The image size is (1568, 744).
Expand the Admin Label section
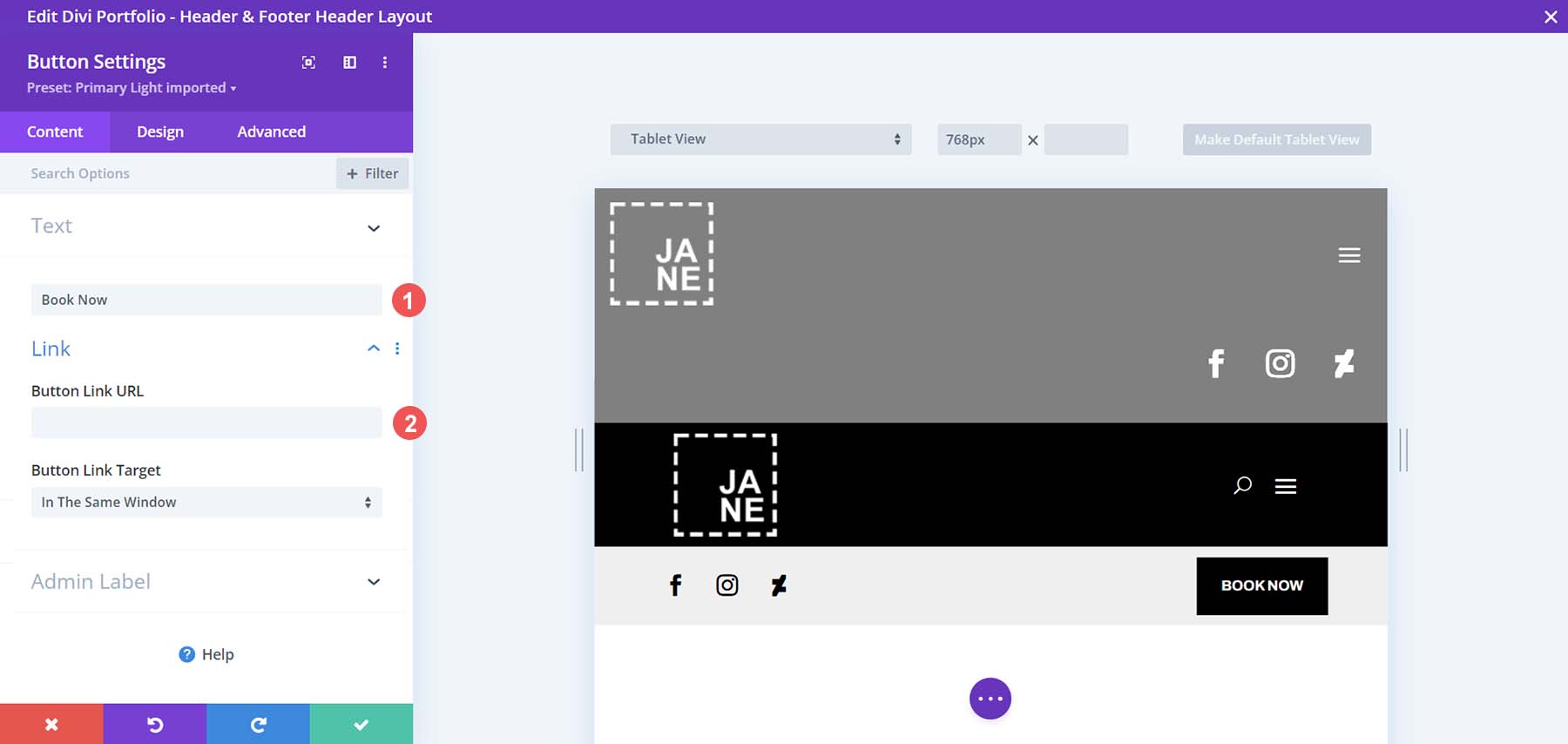click(x=374, y=582)
